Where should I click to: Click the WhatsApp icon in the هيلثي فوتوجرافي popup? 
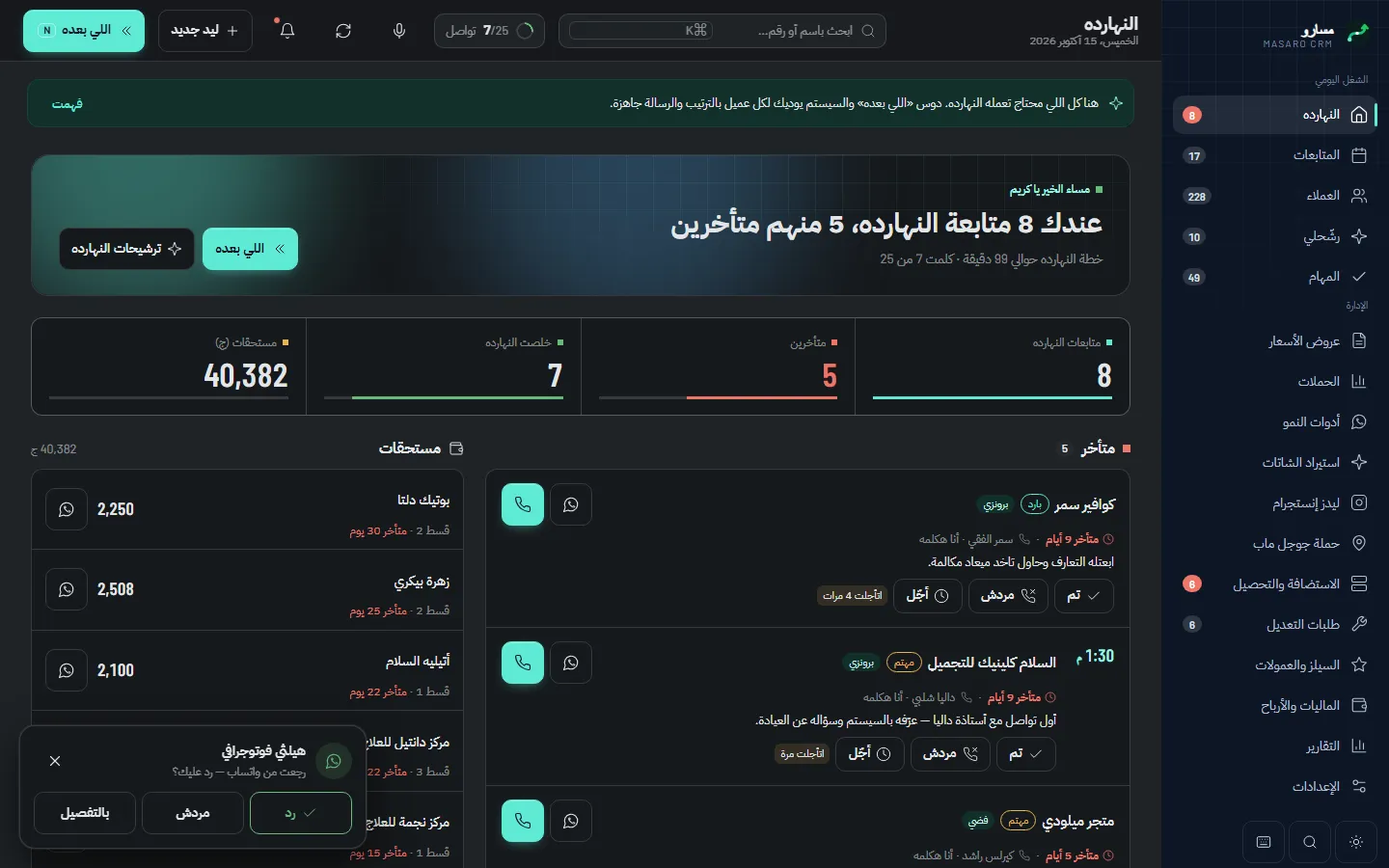(x=334, y=761)
